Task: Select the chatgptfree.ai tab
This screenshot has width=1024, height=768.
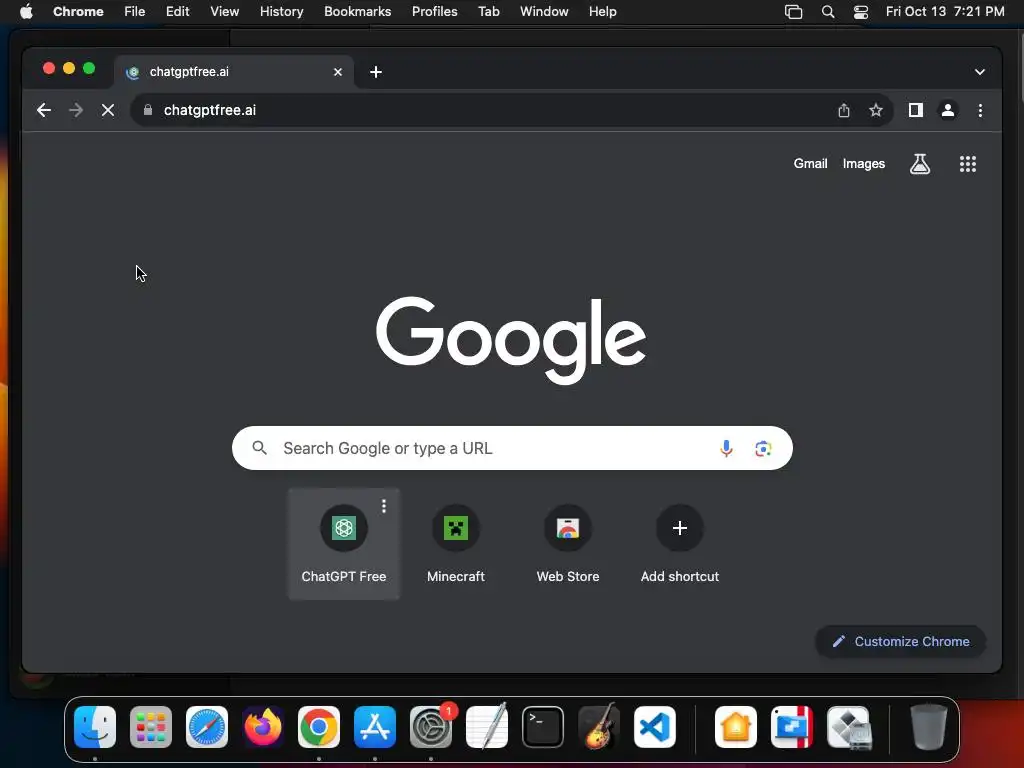Action: [x=235, y=72]
